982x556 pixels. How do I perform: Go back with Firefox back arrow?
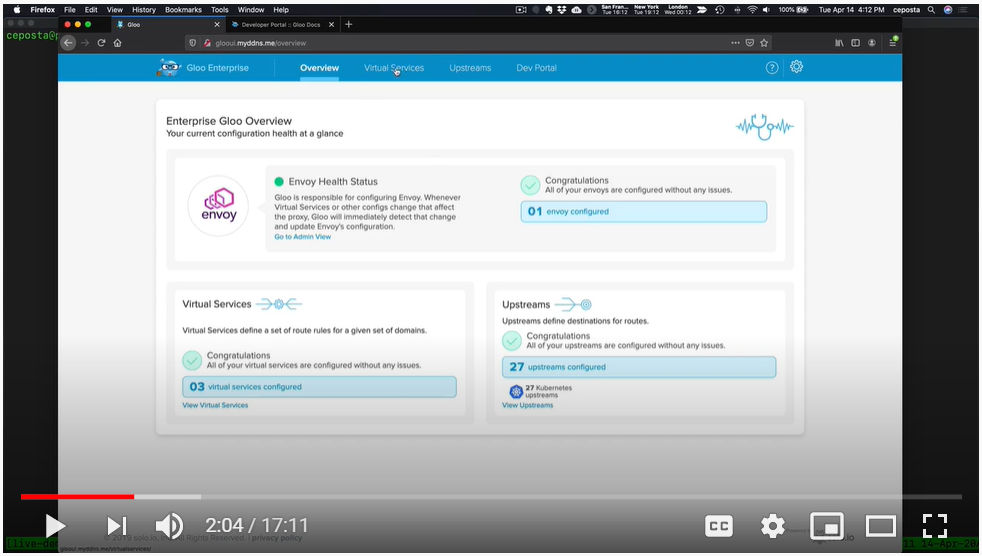68,43
